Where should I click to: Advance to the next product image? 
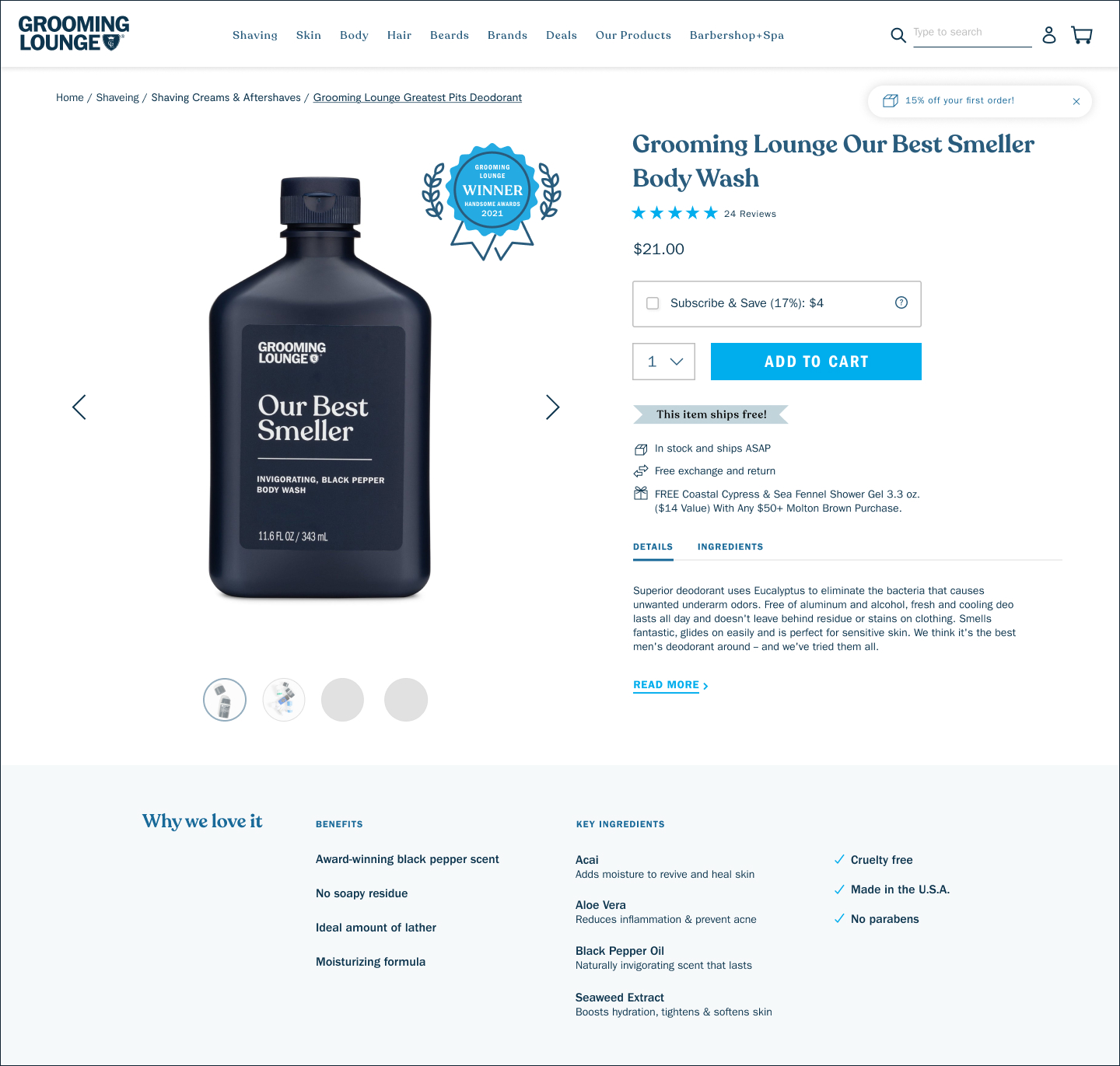pyautogui.click(x=552, y=407)
